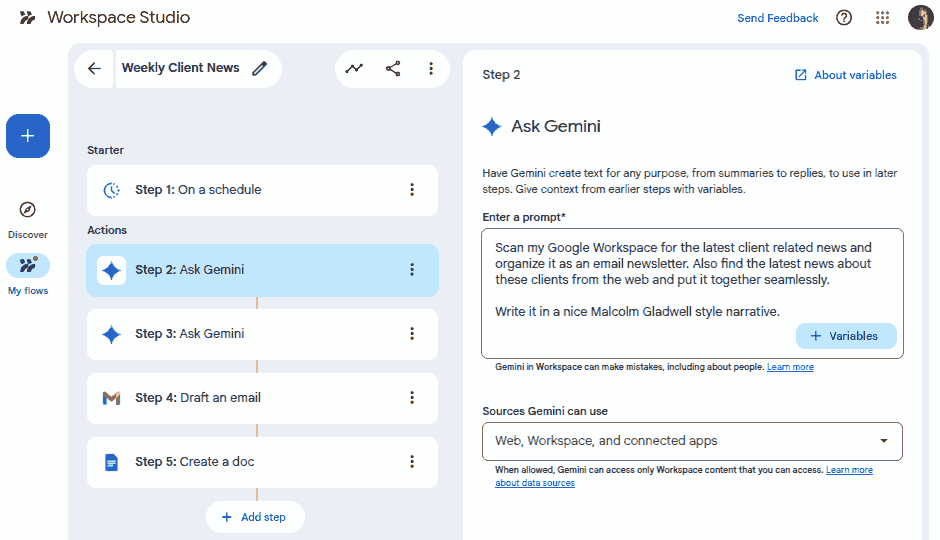The height and width of the screenshot is (540, 940).
Task: Open Discover compass icon in sidebar
Action: 28,210
